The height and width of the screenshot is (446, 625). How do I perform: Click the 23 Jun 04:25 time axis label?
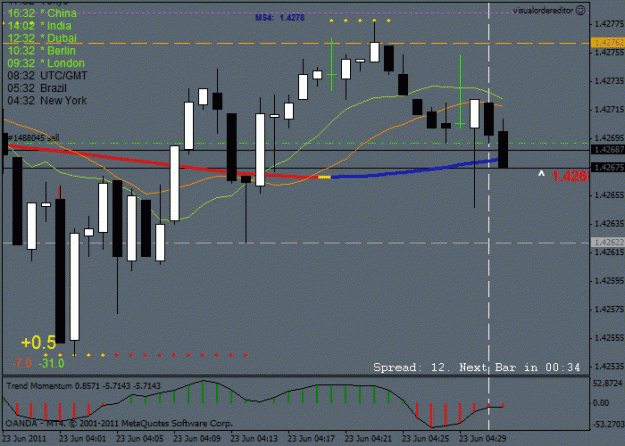425,439
